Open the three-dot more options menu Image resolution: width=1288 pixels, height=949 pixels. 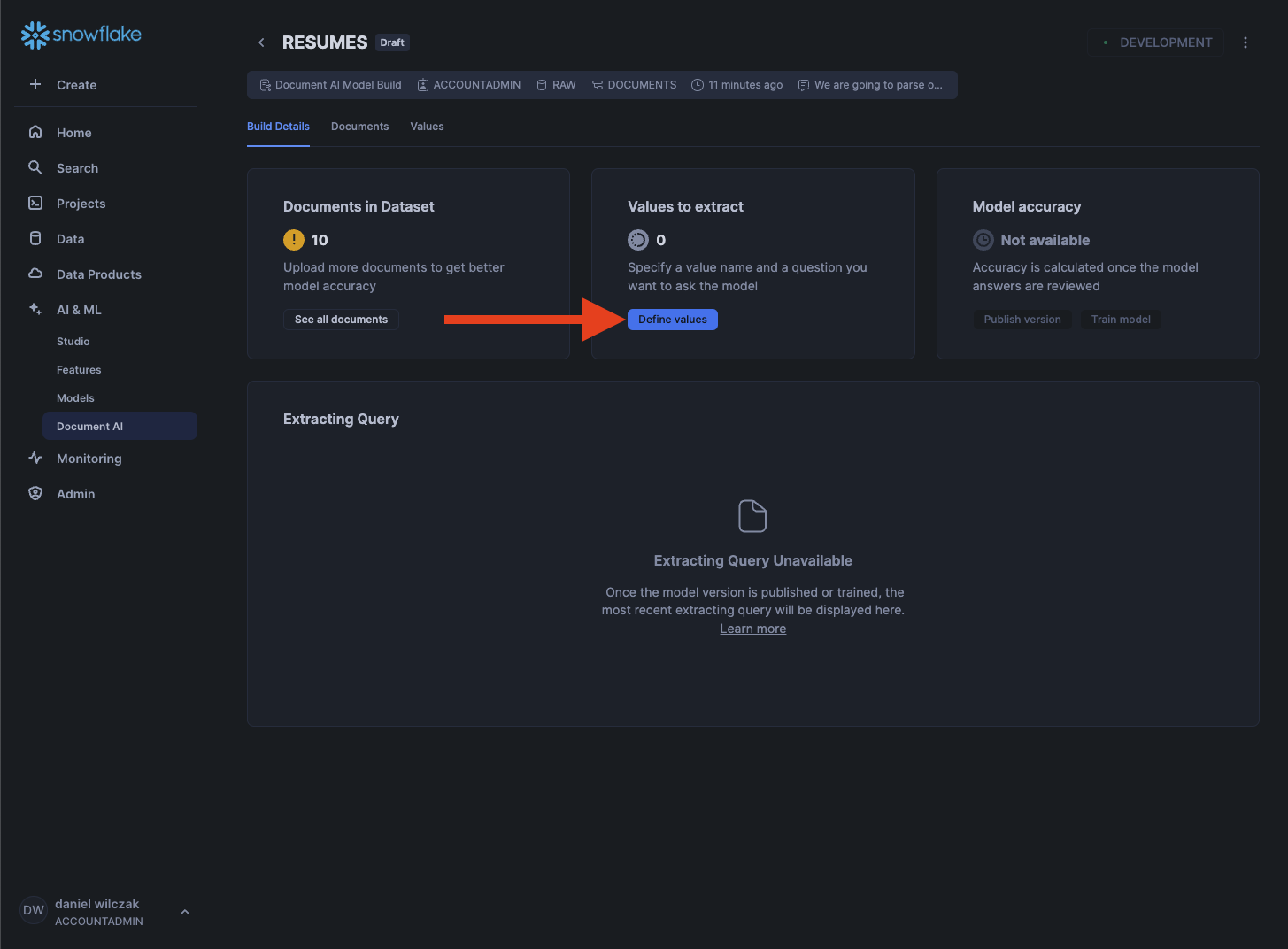pyautogui.click(x=1245, y=42)
